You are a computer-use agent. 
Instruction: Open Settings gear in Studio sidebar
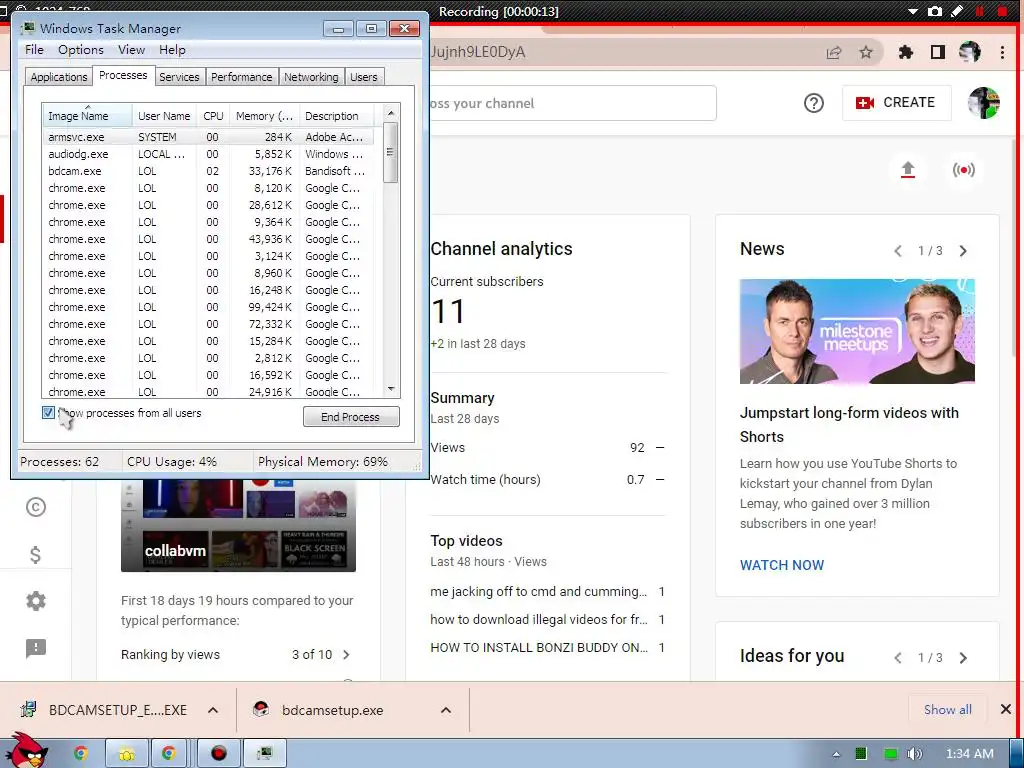[x=36, y=601]
